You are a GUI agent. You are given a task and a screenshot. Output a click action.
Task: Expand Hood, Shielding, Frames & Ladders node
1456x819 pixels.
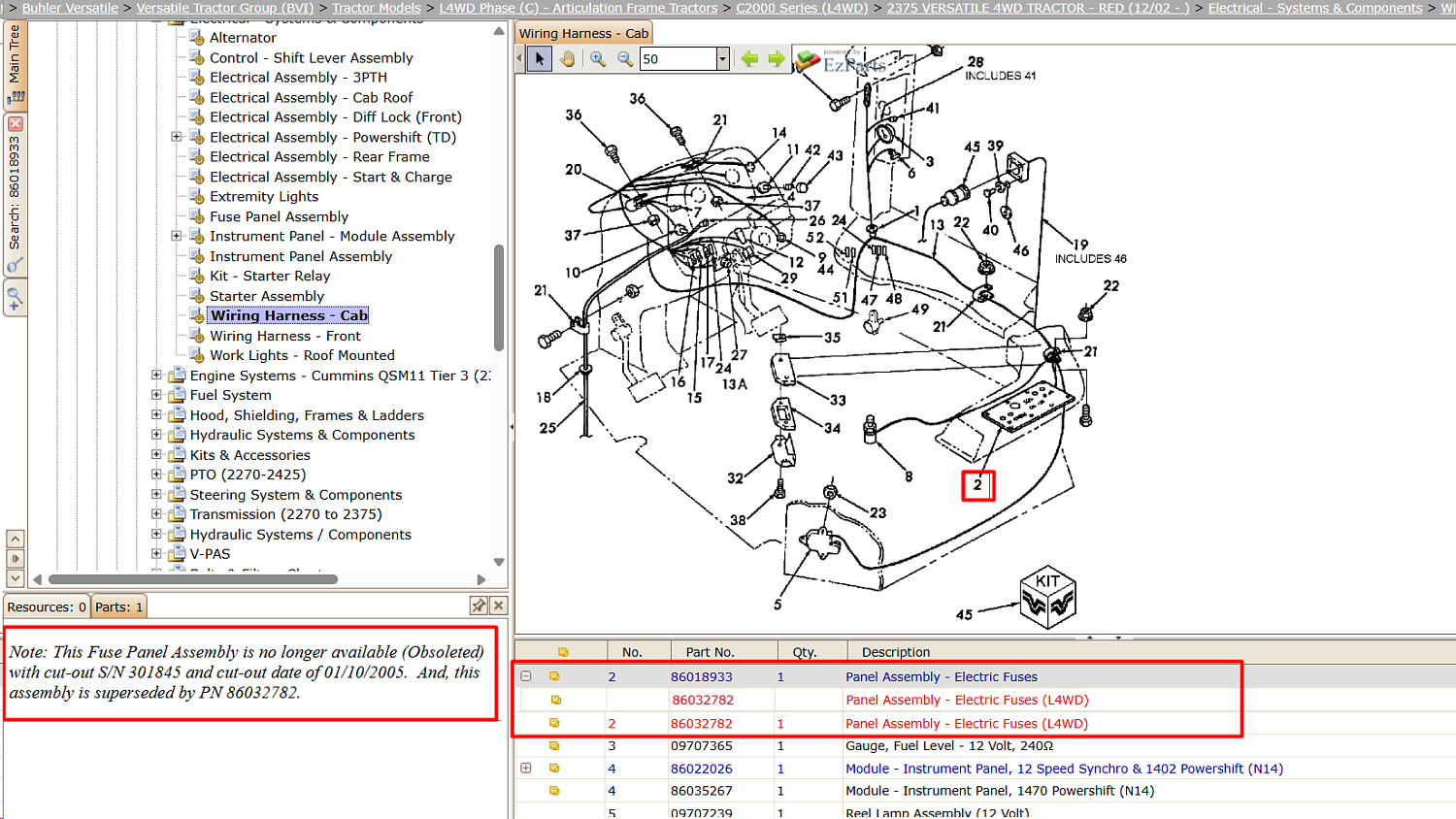click(x=156, y=415)
